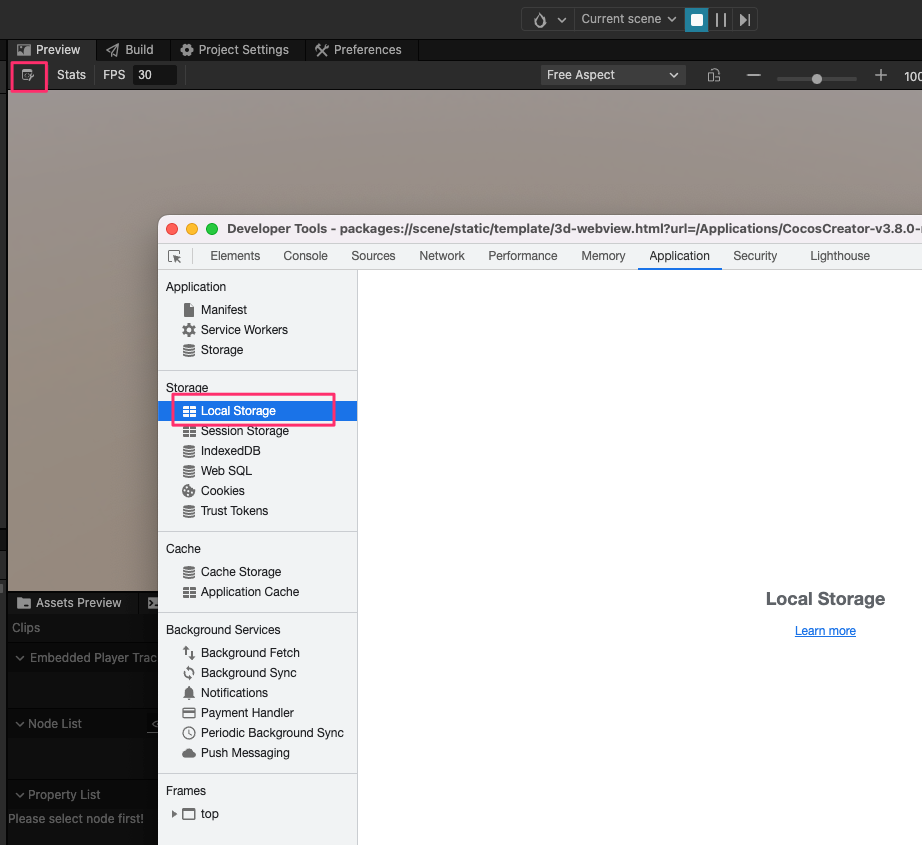
Task: Follow the Learn more link
Action: tap(825, 631)
